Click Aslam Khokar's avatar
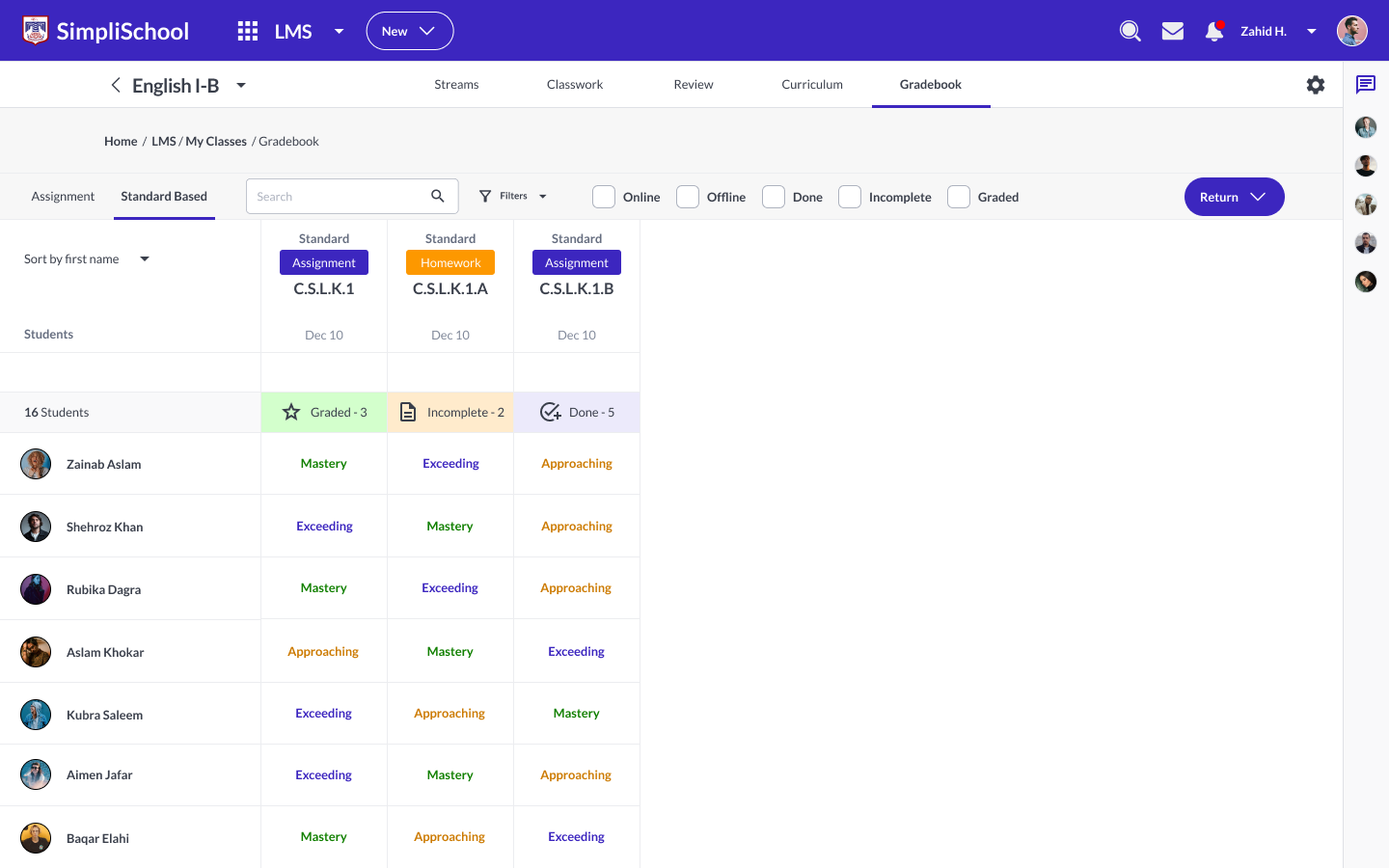The height and width of the screenshot is (868, 1389). (x=36, y=652)
